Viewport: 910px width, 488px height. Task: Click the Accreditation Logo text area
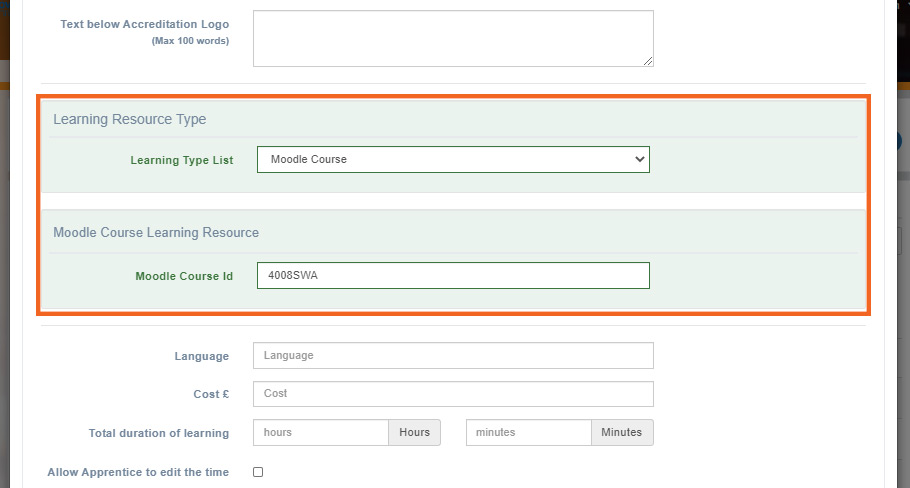[x=452, y=38]
